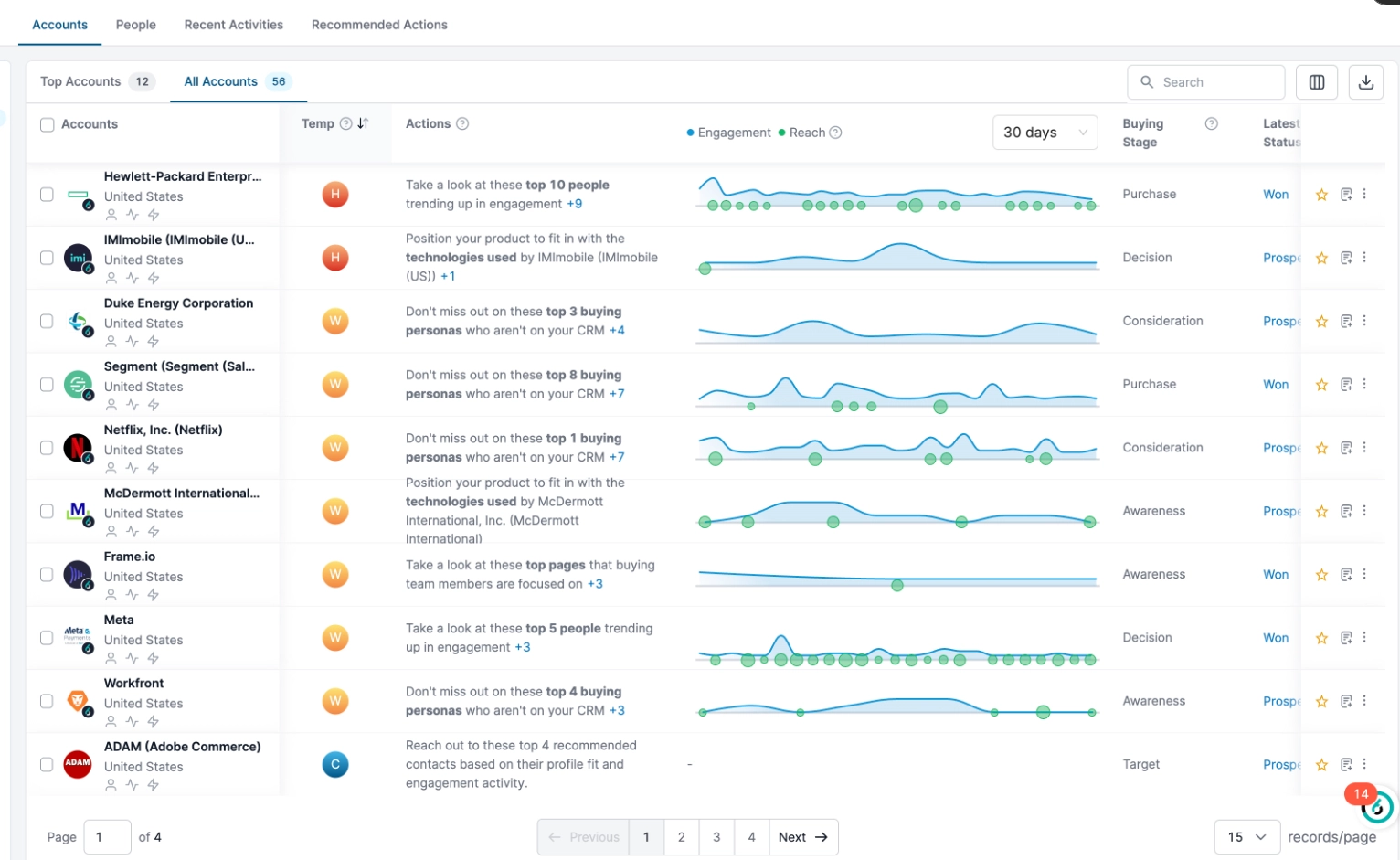This screenshot has width=1400, height=860.
Task: Check the Workfront row checkbox
Action: [x=47, y=701]
